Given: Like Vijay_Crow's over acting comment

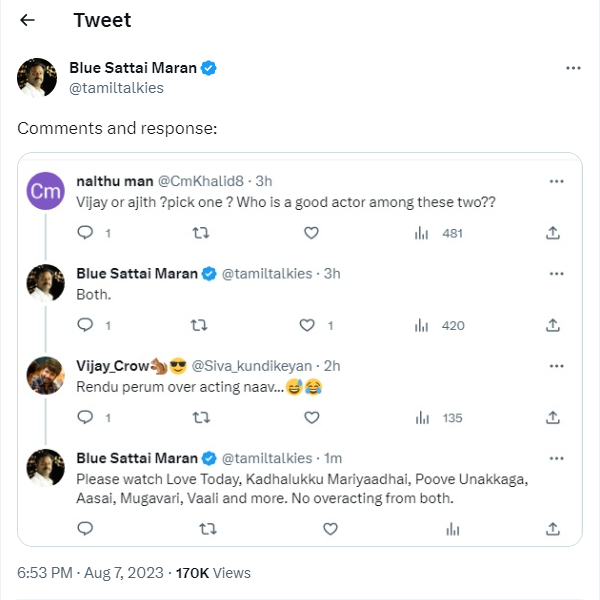Looking at the screenshot, I should [x=311, y=418].
